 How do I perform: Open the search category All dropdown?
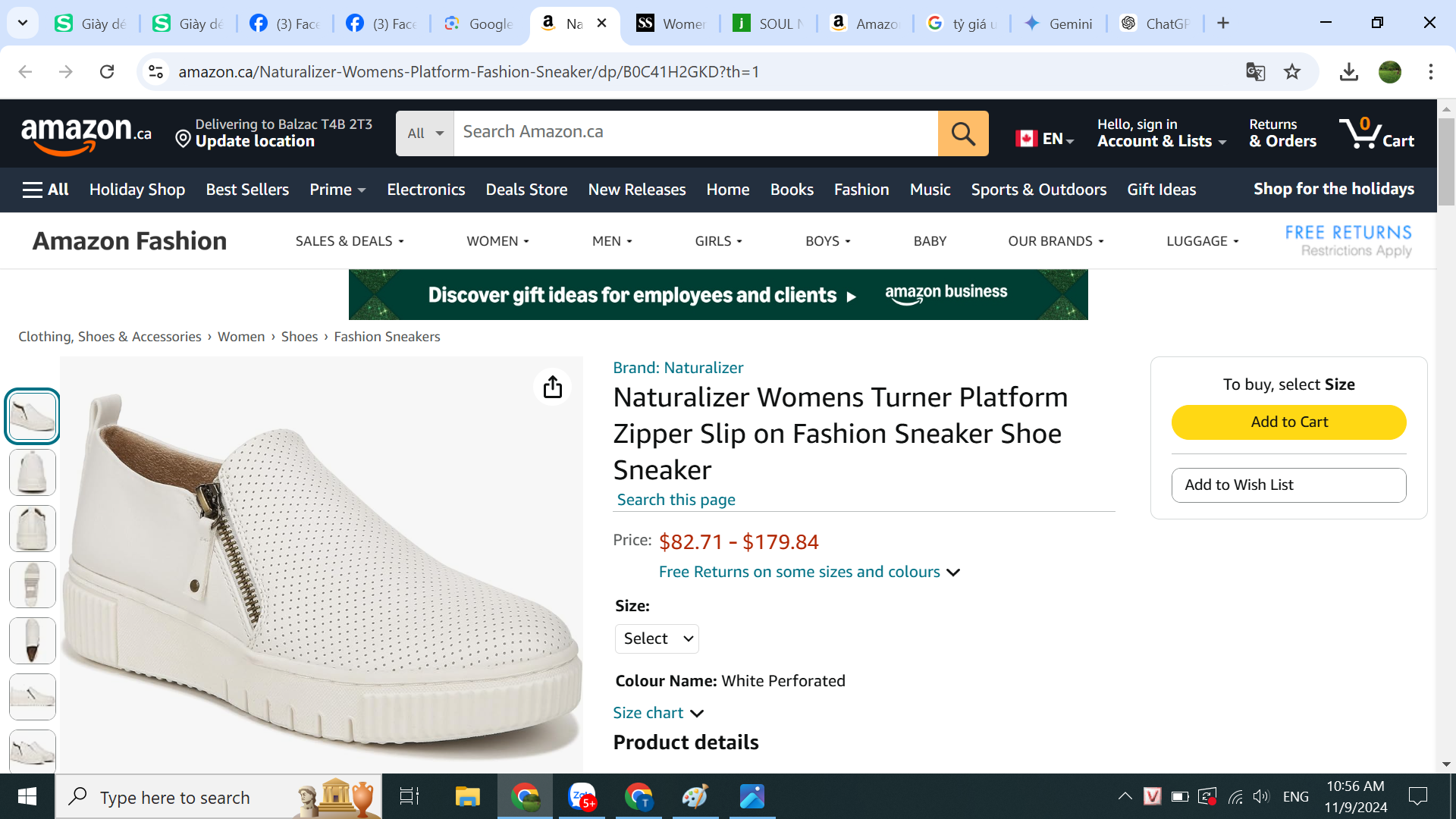[x=425, y=133]
